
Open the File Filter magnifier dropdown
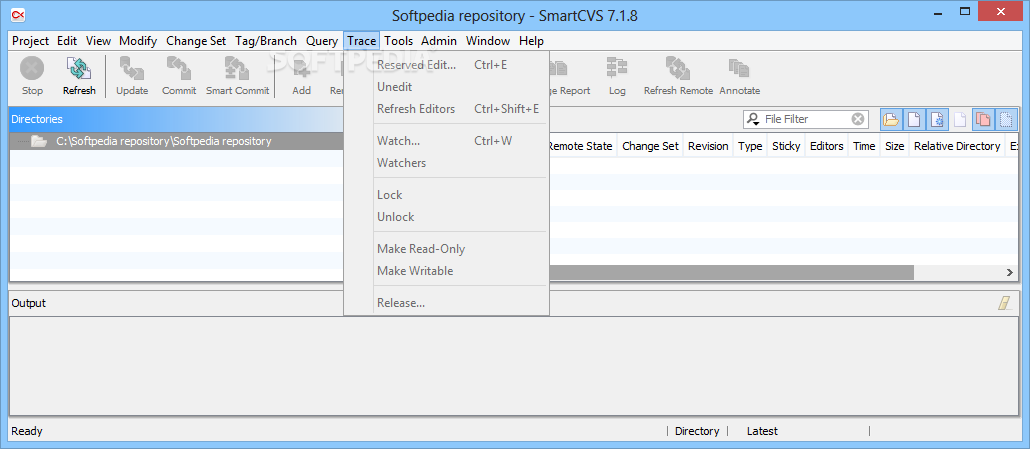tap(753, 119)
